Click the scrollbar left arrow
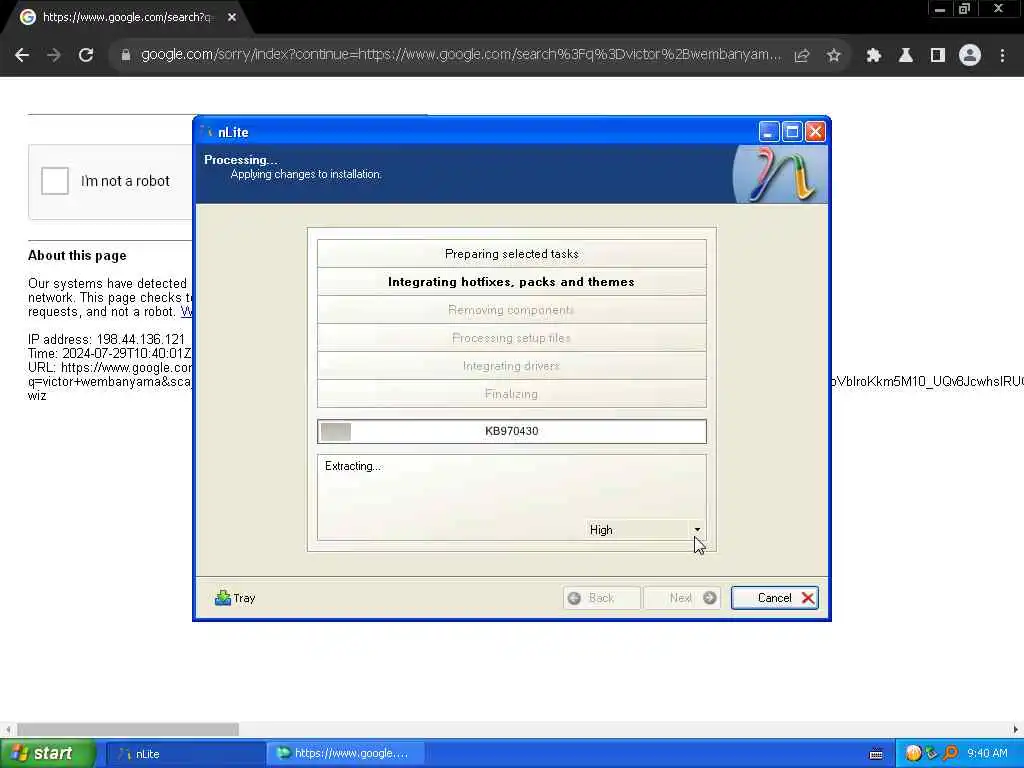Screen dimensions: 1024x768 tap(8, 729)
